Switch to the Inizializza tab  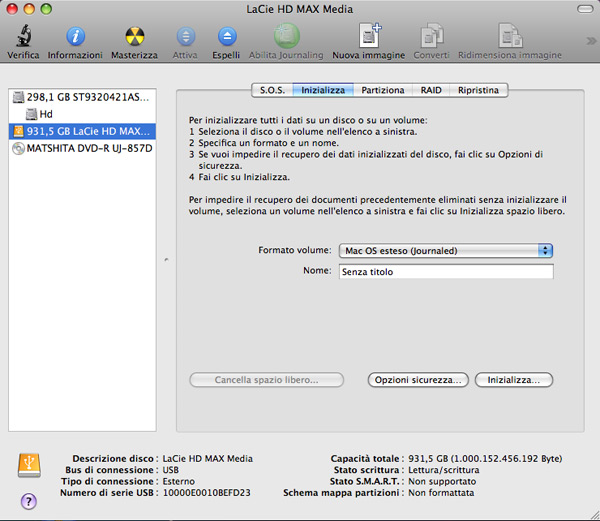click(323, 90)
